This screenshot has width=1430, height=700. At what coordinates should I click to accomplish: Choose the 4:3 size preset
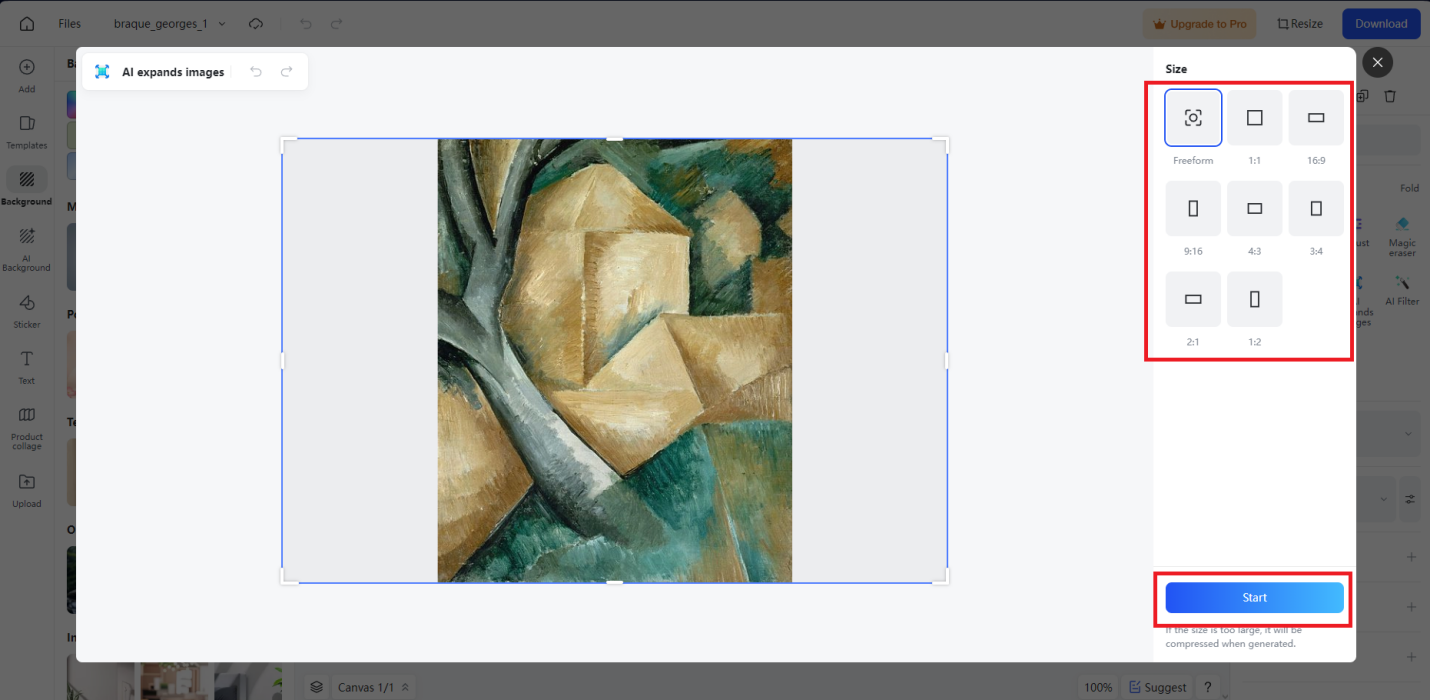point(1254,209)
